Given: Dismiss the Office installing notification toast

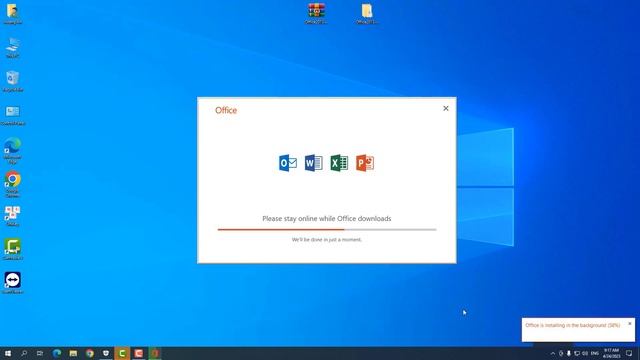Looking at the screenshot, I should click(x=630, y=324).
